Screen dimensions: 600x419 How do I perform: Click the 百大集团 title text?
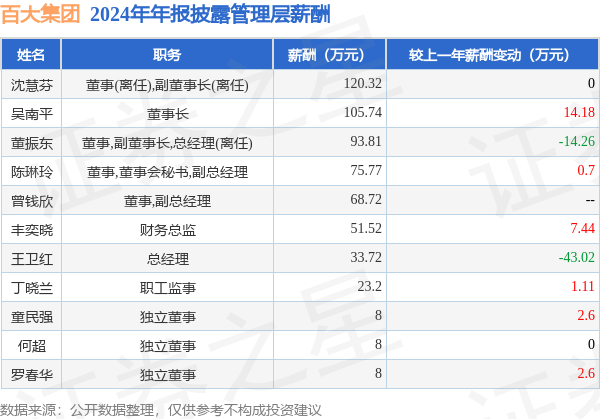click(40, 15)
